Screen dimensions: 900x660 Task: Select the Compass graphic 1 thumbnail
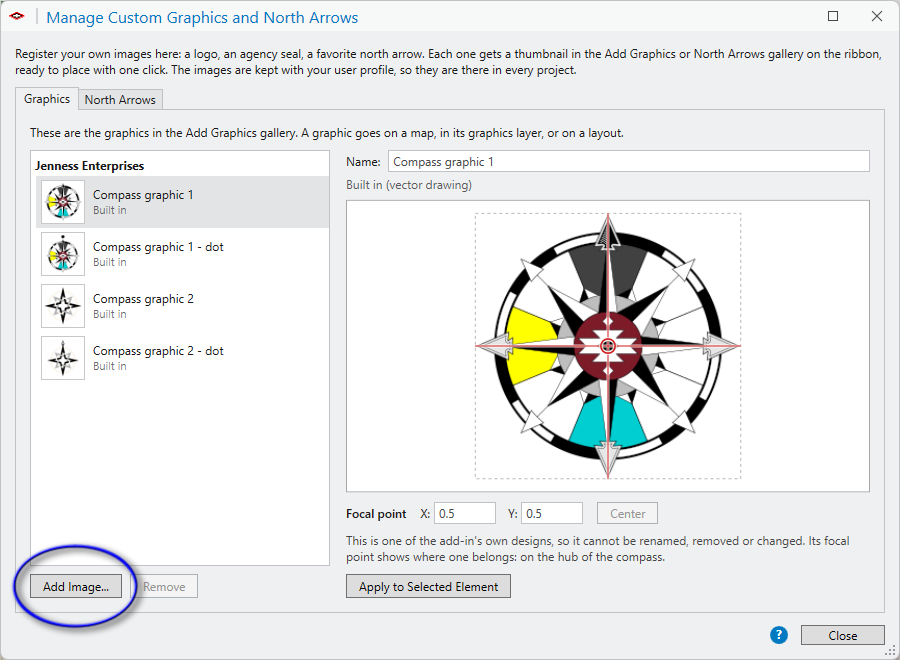coord(63,202)
